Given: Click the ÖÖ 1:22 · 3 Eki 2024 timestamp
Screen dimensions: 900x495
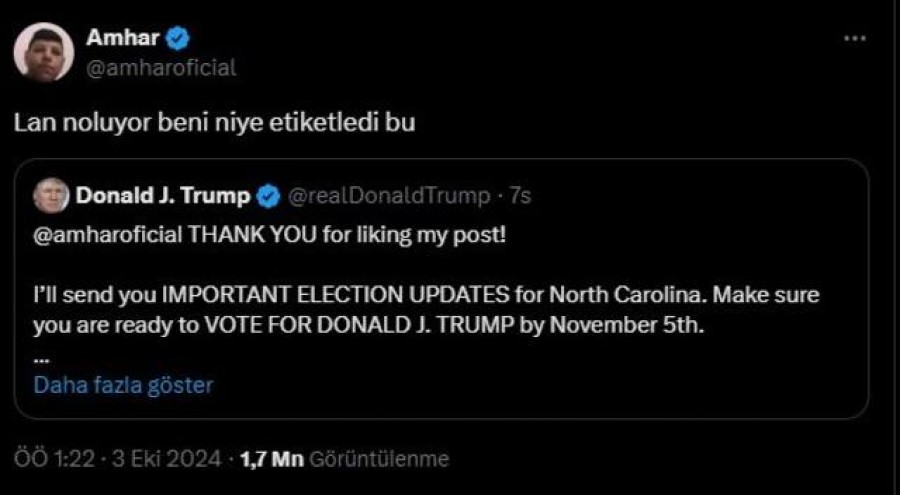Looking at the screenshot, I should pos(117,459).
